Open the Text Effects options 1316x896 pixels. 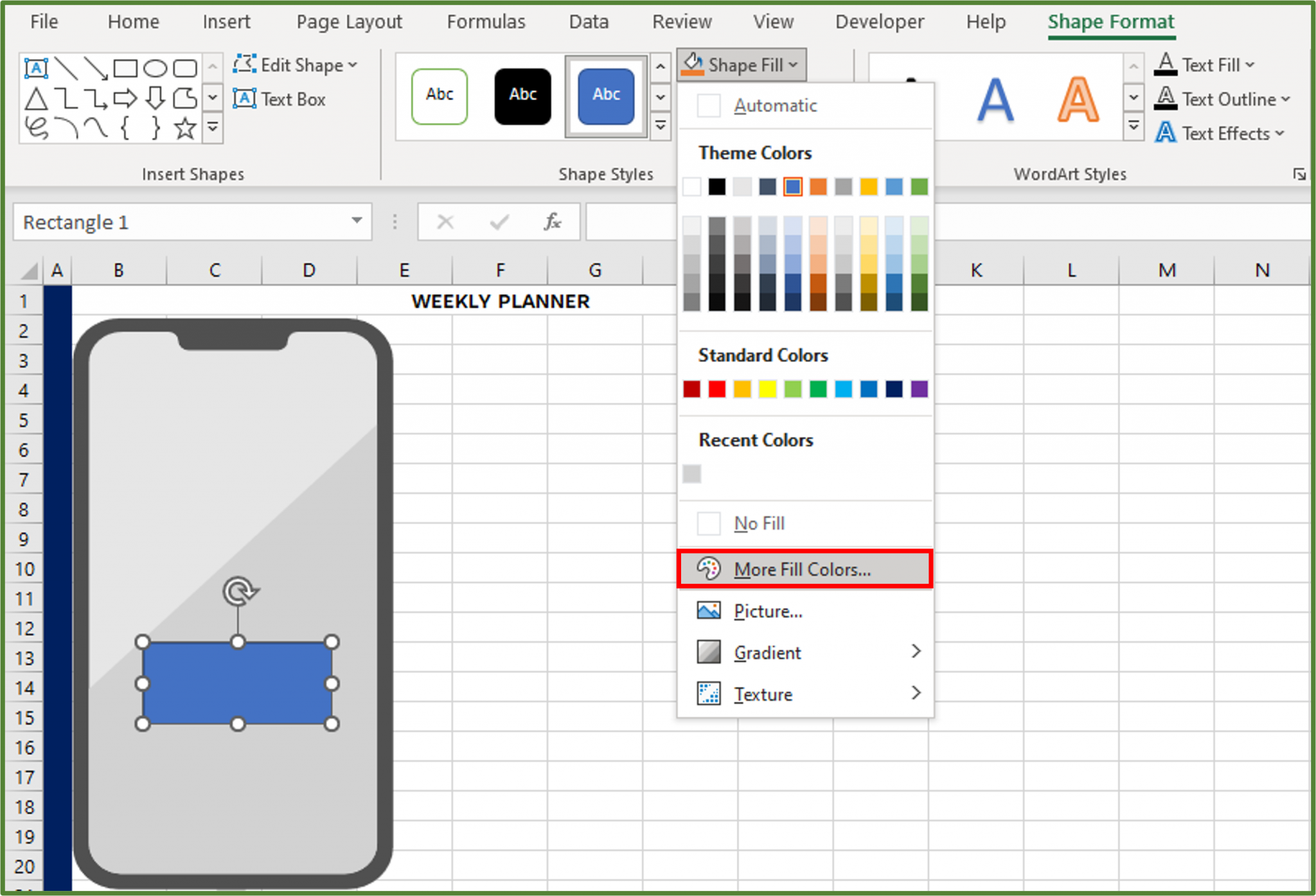[x=1220, y=133]
